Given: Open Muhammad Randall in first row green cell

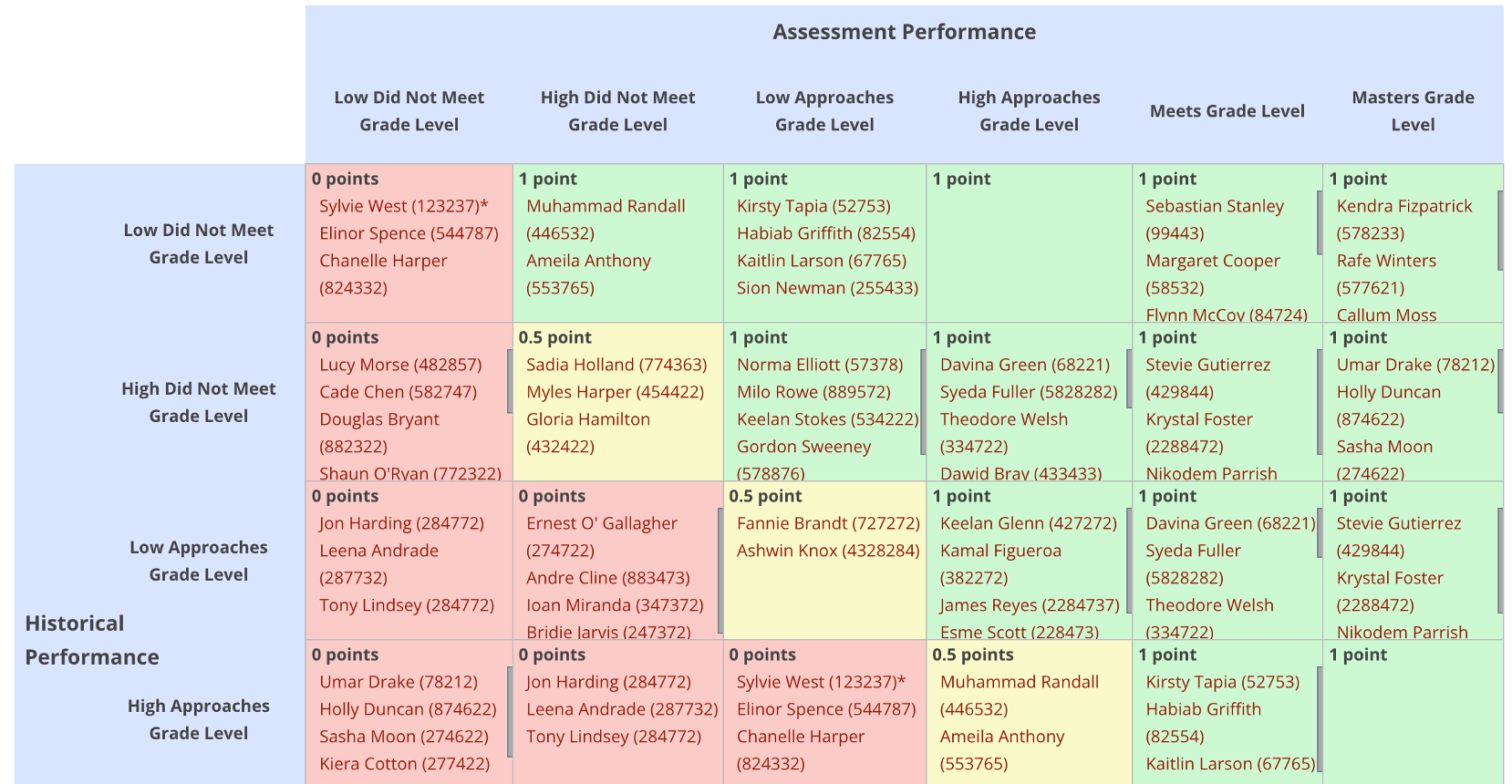Looking at the screenshot, I should (606, 220).
